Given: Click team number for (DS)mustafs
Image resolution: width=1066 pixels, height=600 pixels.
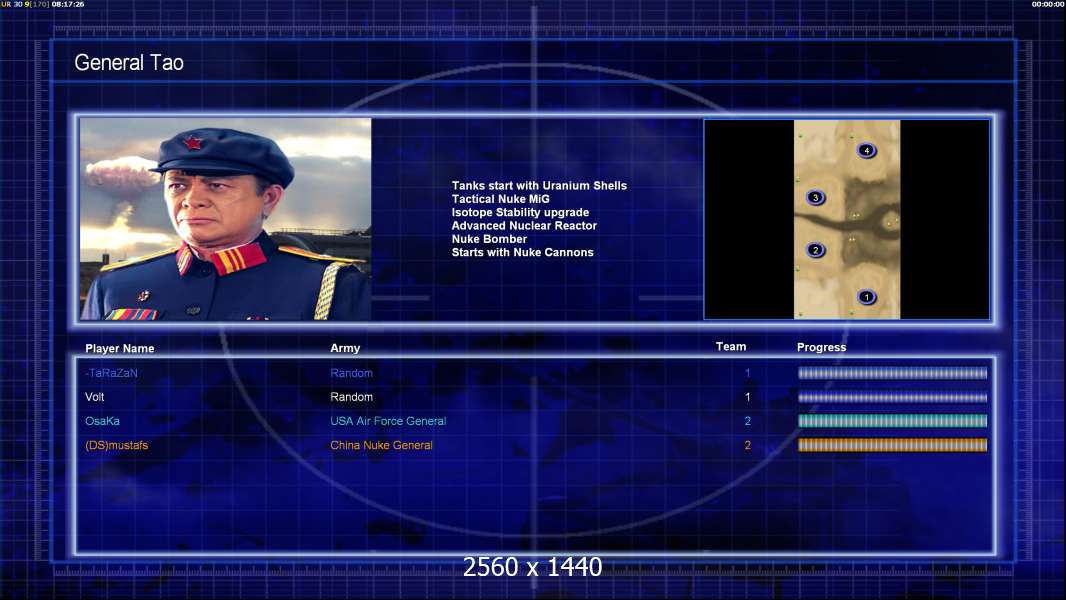Looking at the screenshot, I should click(747, 445).
